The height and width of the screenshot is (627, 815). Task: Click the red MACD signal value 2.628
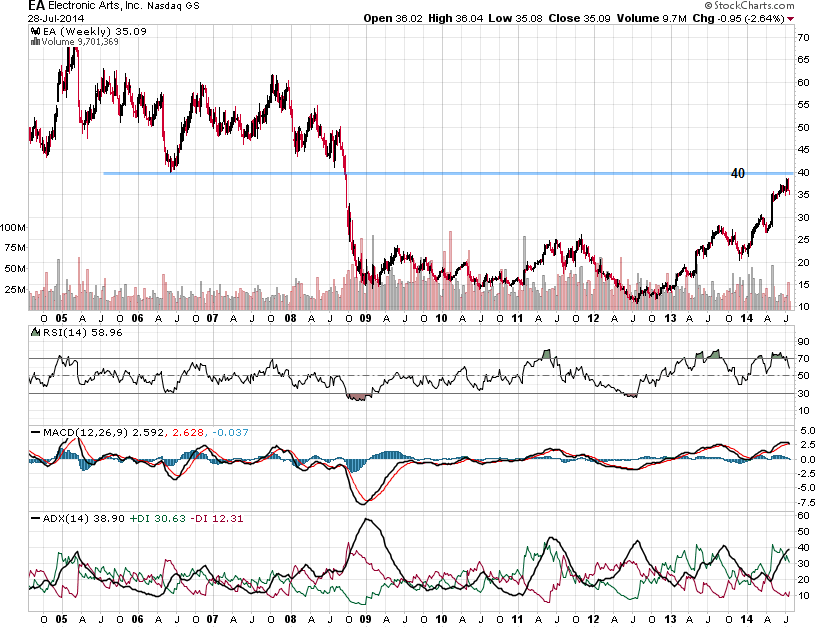[x=188, y=433]
